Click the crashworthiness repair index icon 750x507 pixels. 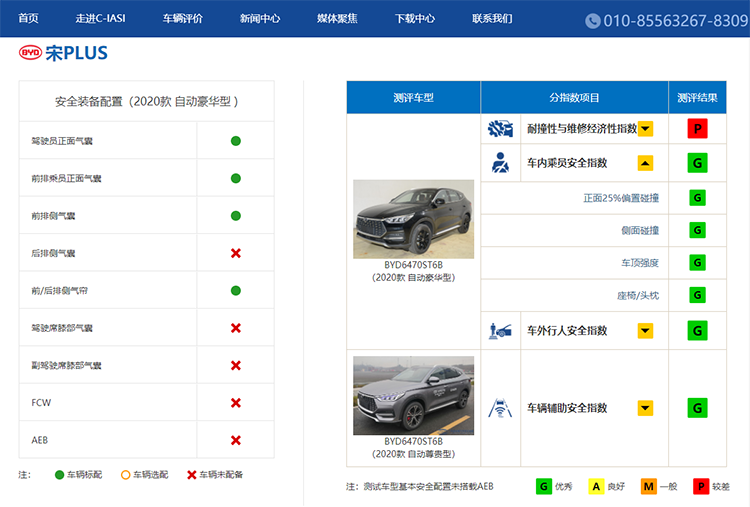(x=500, y=129)
